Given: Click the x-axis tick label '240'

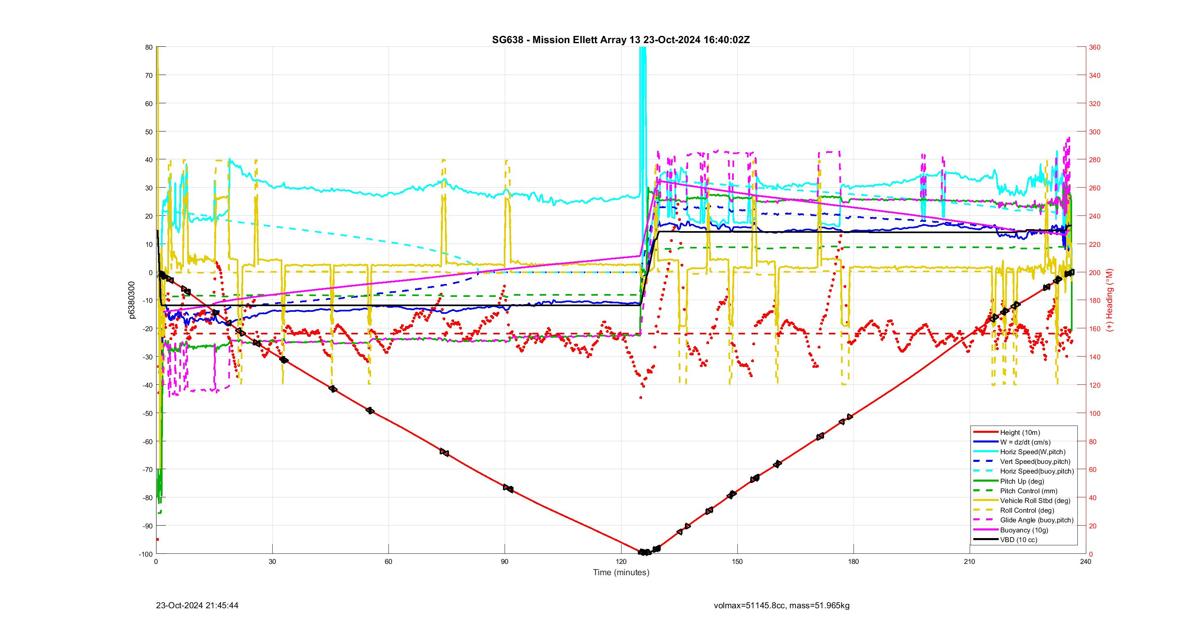Looking at the screenshot, I should pyautogui.click(x=1085, y=562).
